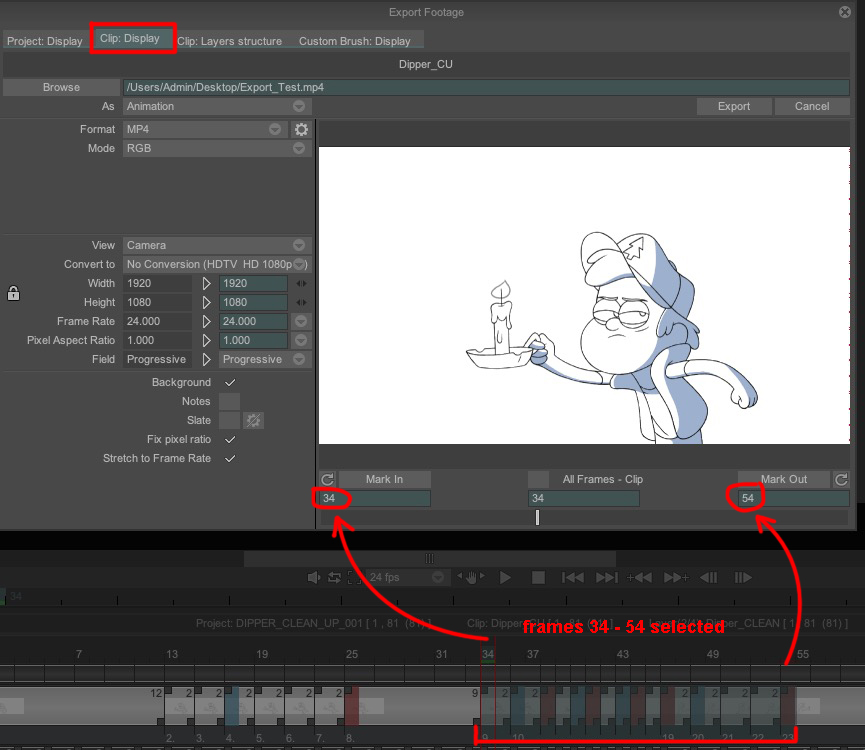Click the Height swap arrows icon
This screenshot has width=865, height=750.
click(301, 302)
